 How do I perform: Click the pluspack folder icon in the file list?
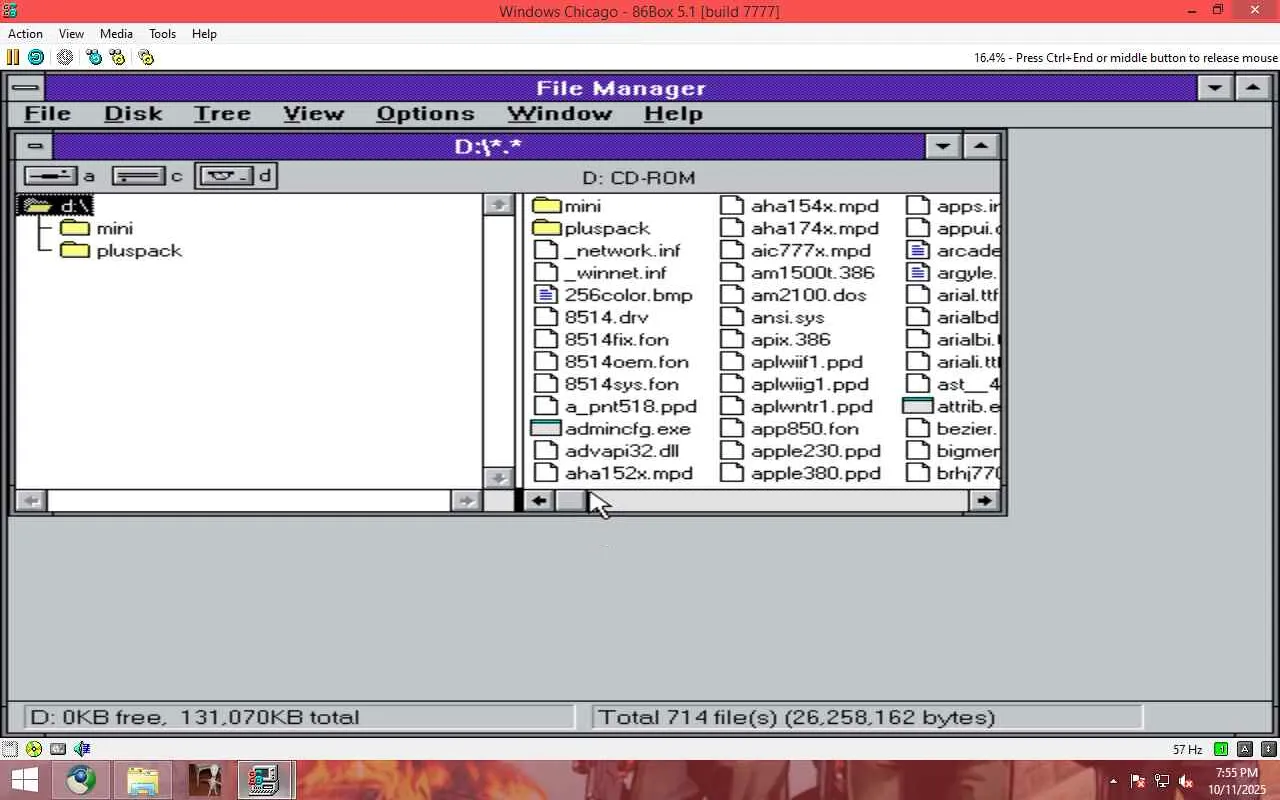tap(546, 228)
